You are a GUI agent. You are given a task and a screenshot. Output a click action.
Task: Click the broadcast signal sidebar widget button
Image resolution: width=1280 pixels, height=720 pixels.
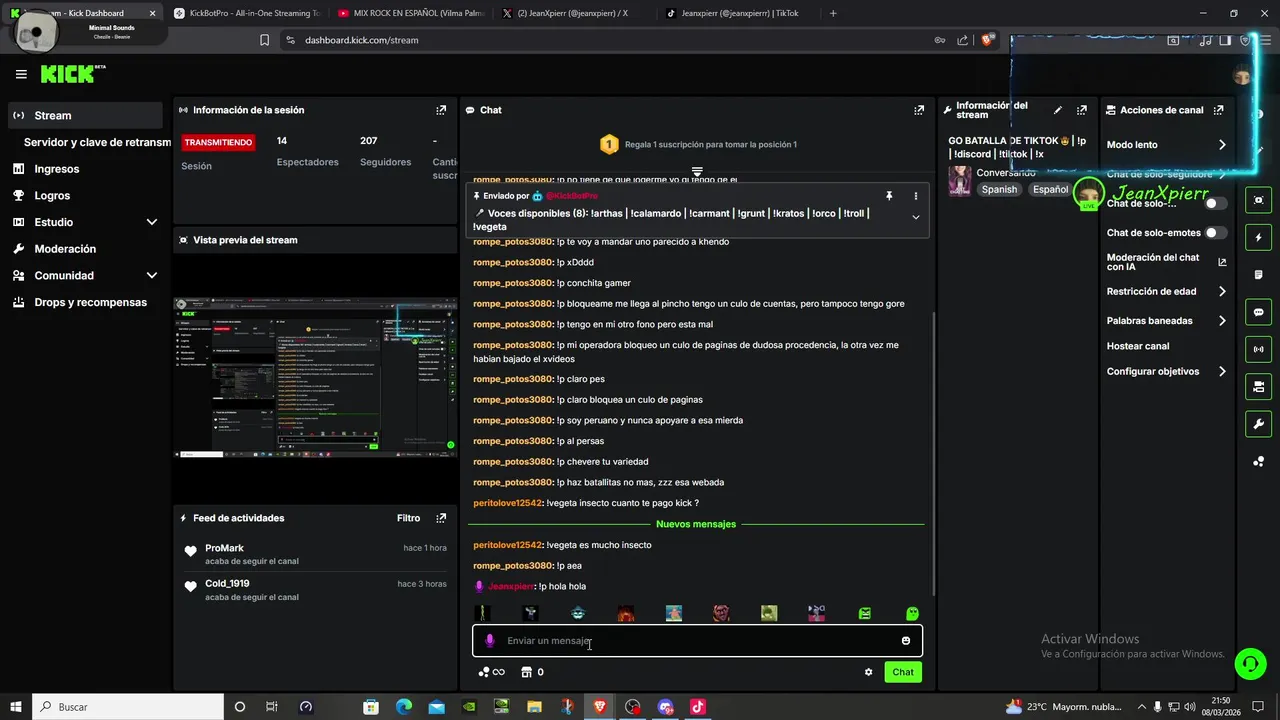tap(1259, 349)
